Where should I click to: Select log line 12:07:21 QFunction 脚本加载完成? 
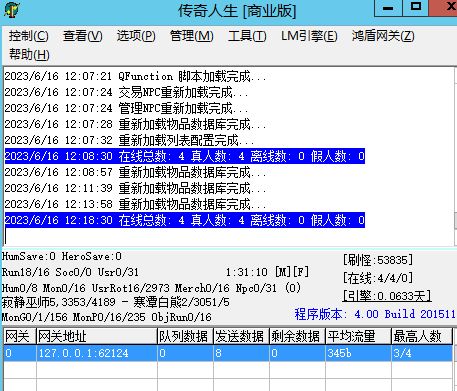coord(136,76)
